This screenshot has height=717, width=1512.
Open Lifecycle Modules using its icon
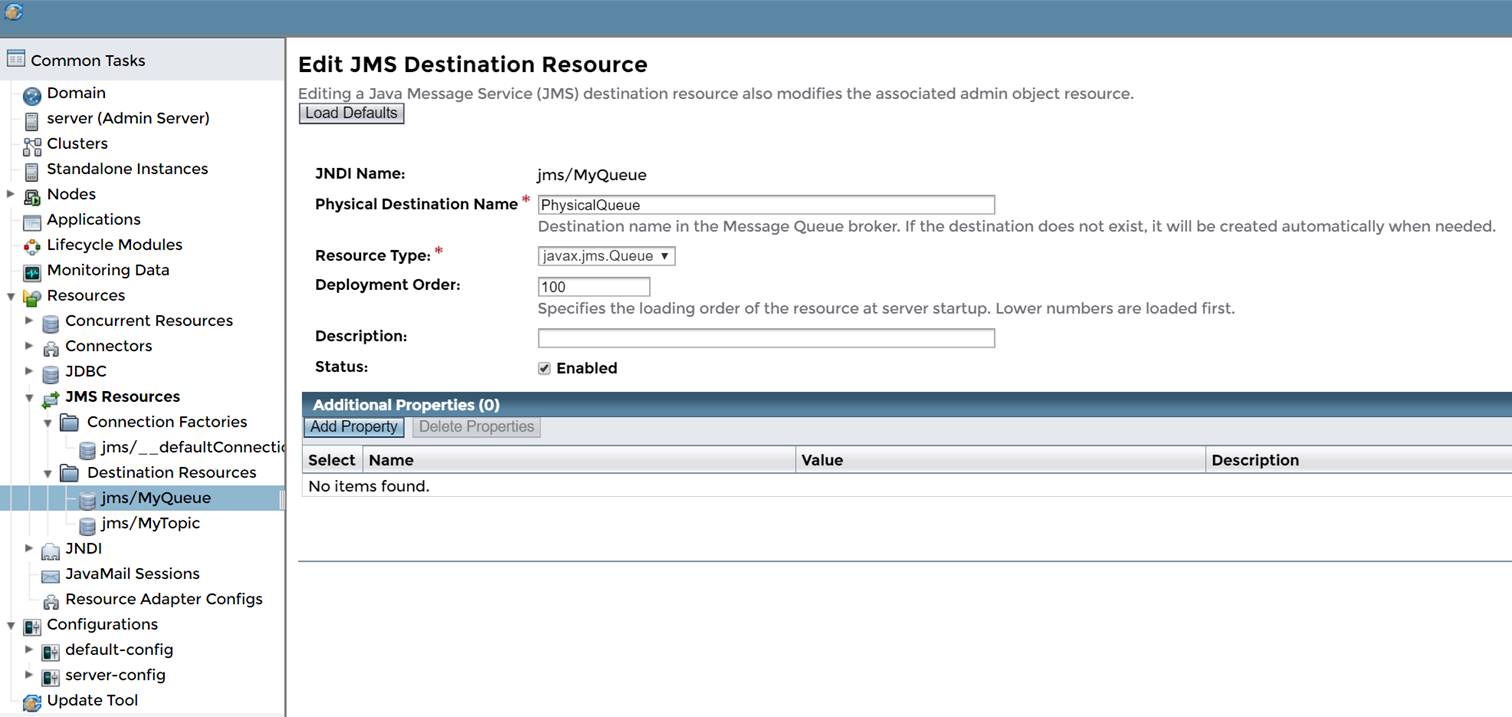33,244
